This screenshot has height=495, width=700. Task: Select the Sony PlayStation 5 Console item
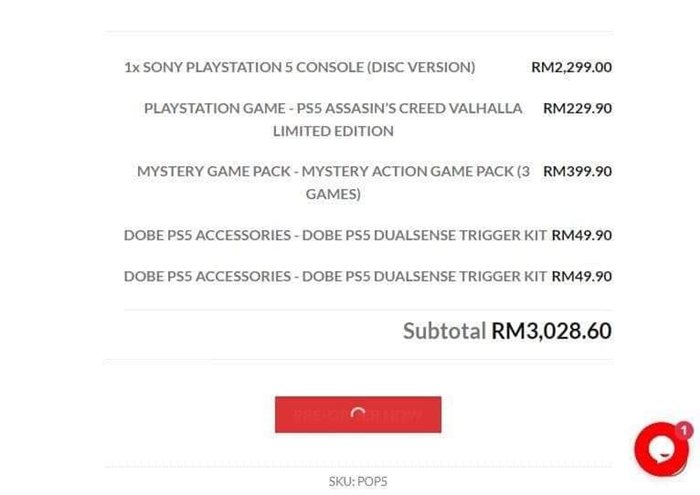(x=300, y=67)
